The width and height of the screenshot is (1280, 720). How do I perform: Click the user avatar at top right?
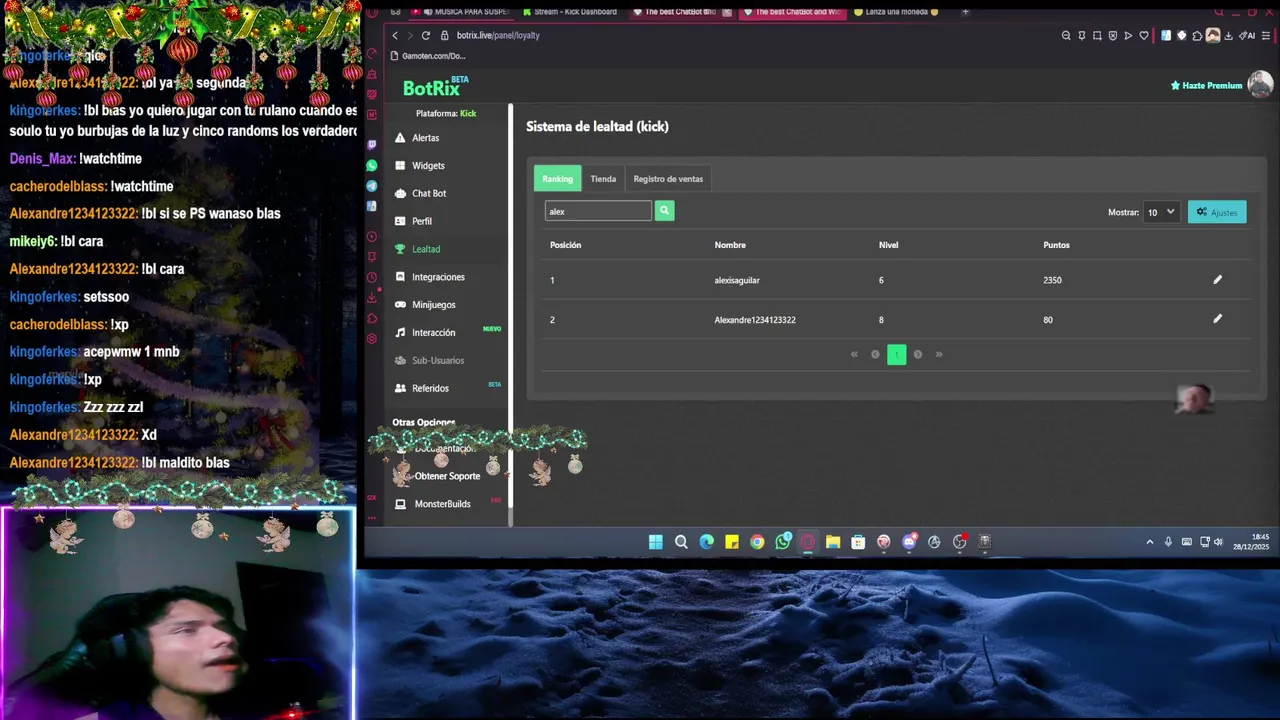click(x=1259, y=85)
